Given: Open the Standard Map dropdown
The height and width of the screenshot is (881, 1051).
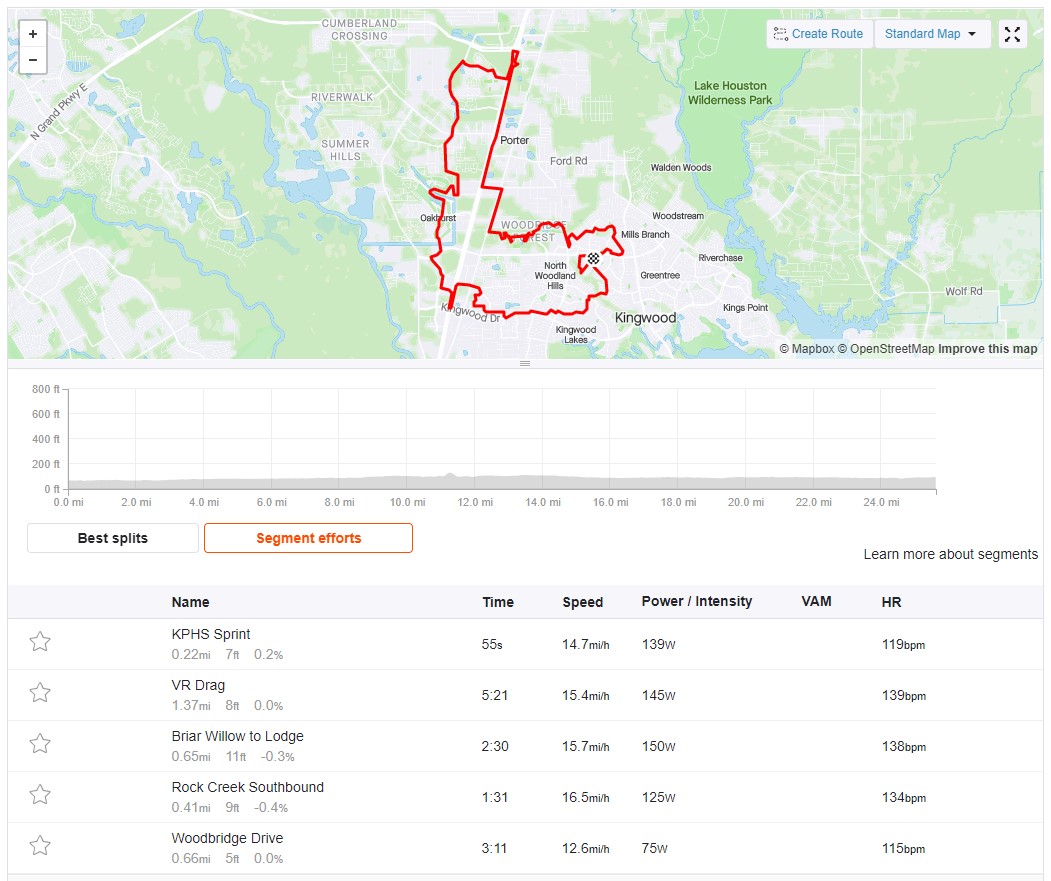Looking at the screenshot, I should [x=932, y=34].
